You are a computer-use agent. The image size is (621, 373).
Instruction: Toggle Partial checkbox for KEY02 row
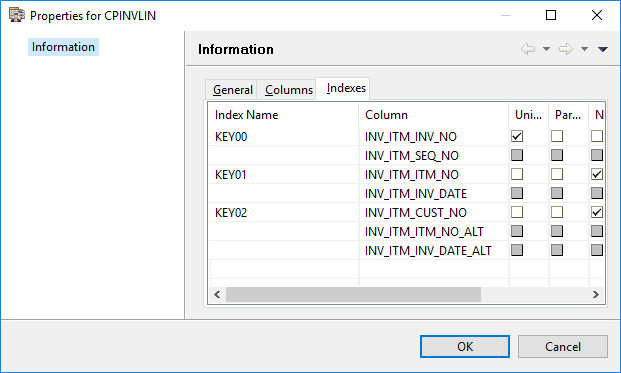tap(557, 212)
